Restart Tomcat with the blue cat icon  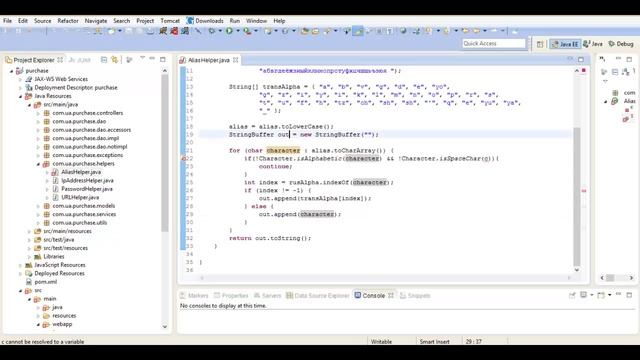(185, 31)
